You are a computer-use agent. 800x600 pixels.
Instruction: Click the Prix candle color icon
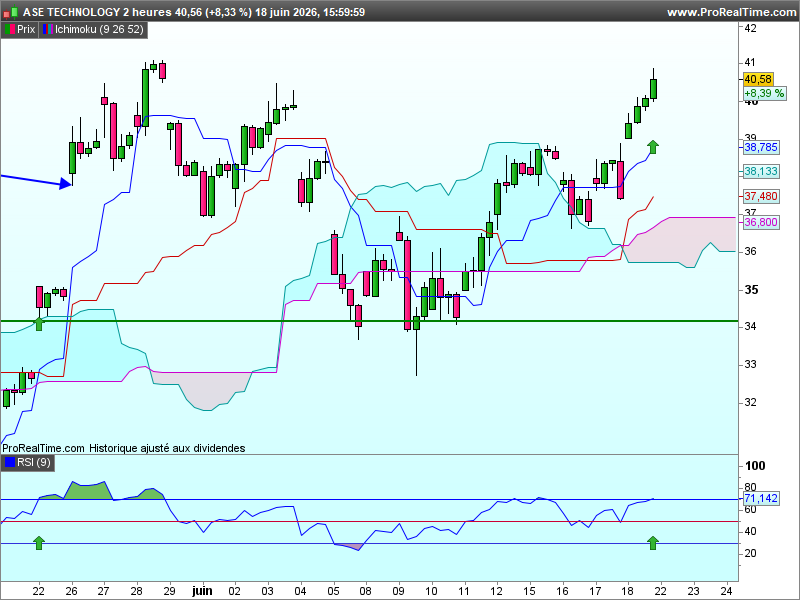coord(9,30)
